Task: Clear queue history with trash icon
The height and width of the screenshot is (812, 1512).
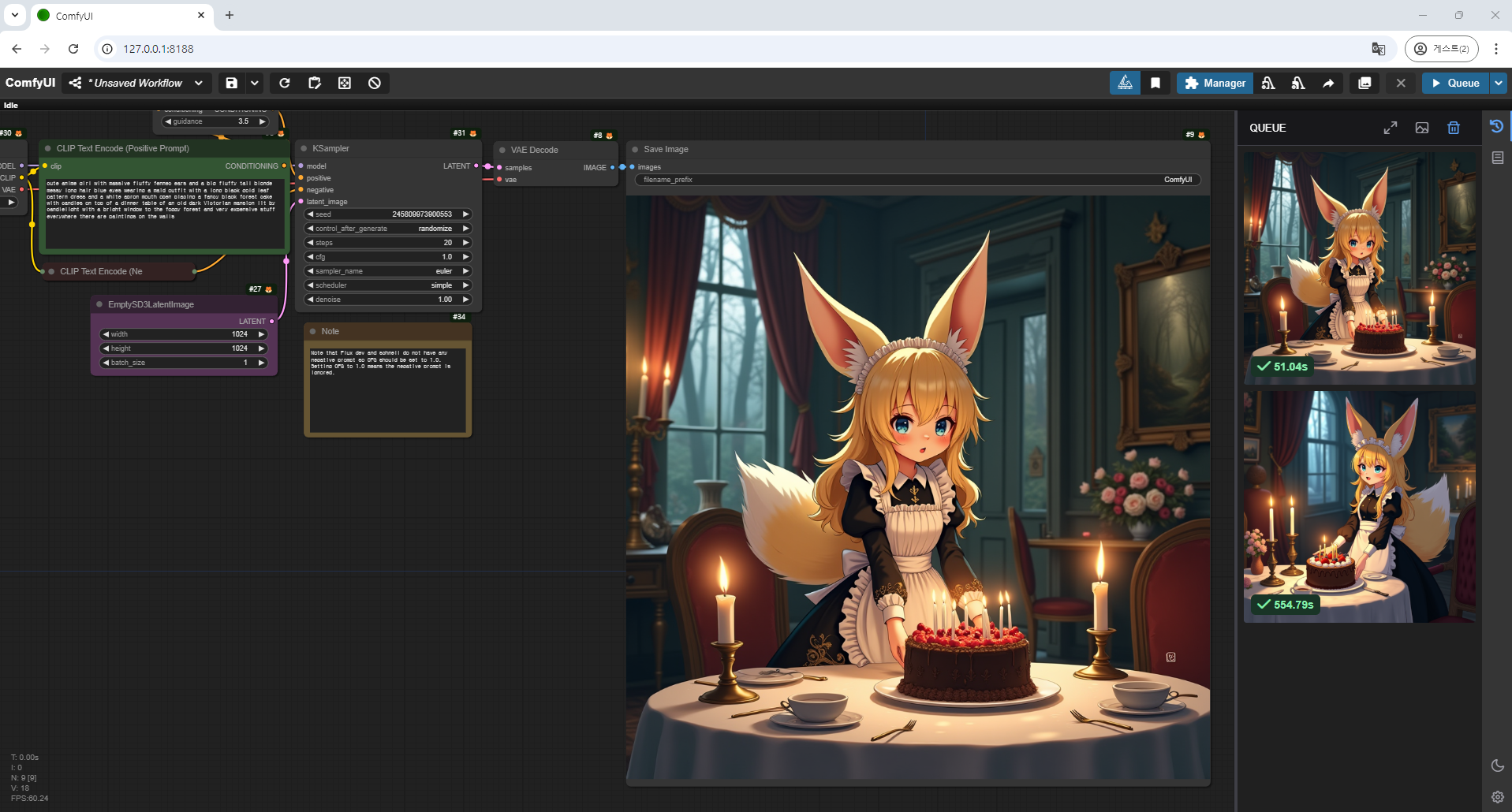Action: coord(1454,128)
